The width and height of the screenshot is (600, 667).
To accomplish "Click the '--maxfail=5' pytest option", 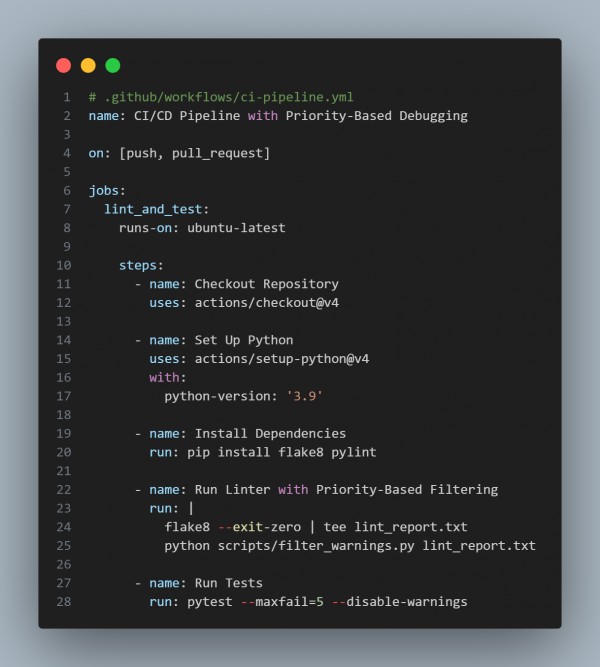I will (x=282, y=602).
